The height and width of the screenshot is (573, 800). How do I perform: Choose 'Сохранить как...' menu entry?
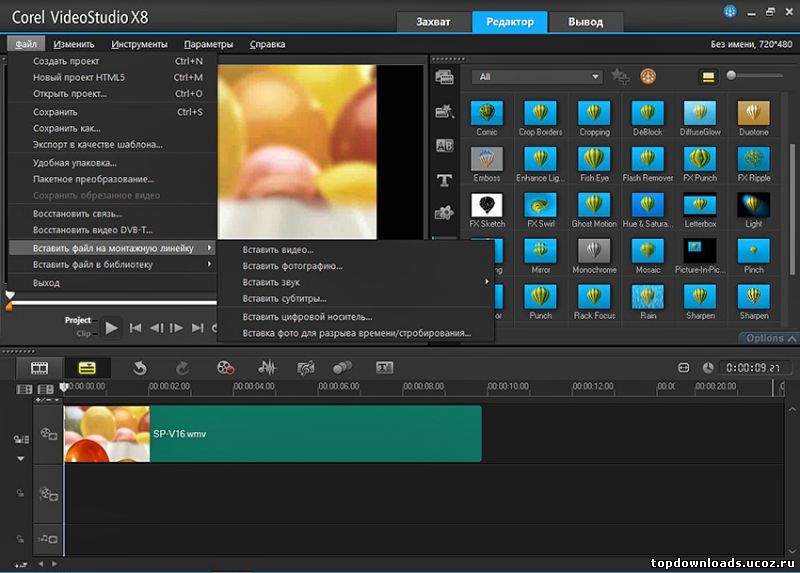tap(112, 128)
